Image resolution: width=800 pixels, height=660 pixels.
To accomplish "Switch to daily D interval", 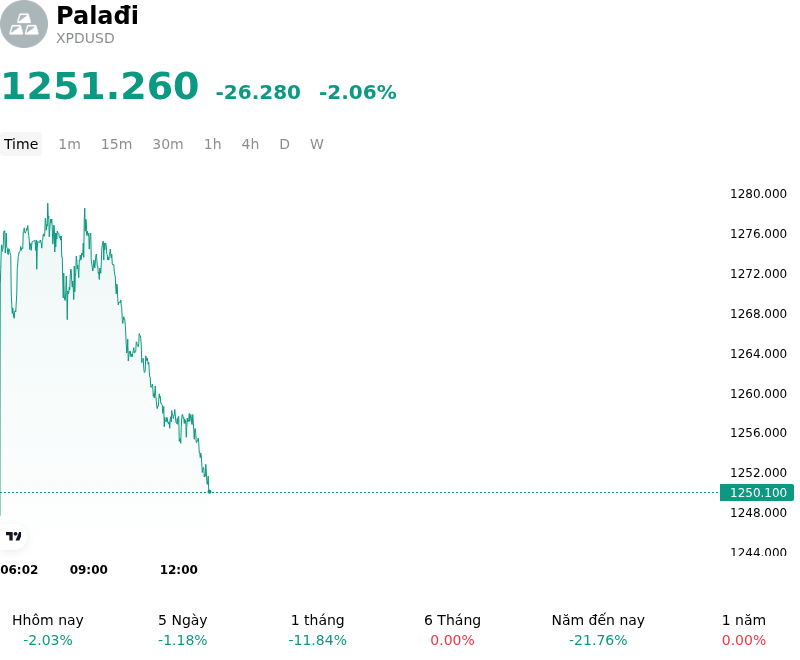I will [x=284, y=144].
